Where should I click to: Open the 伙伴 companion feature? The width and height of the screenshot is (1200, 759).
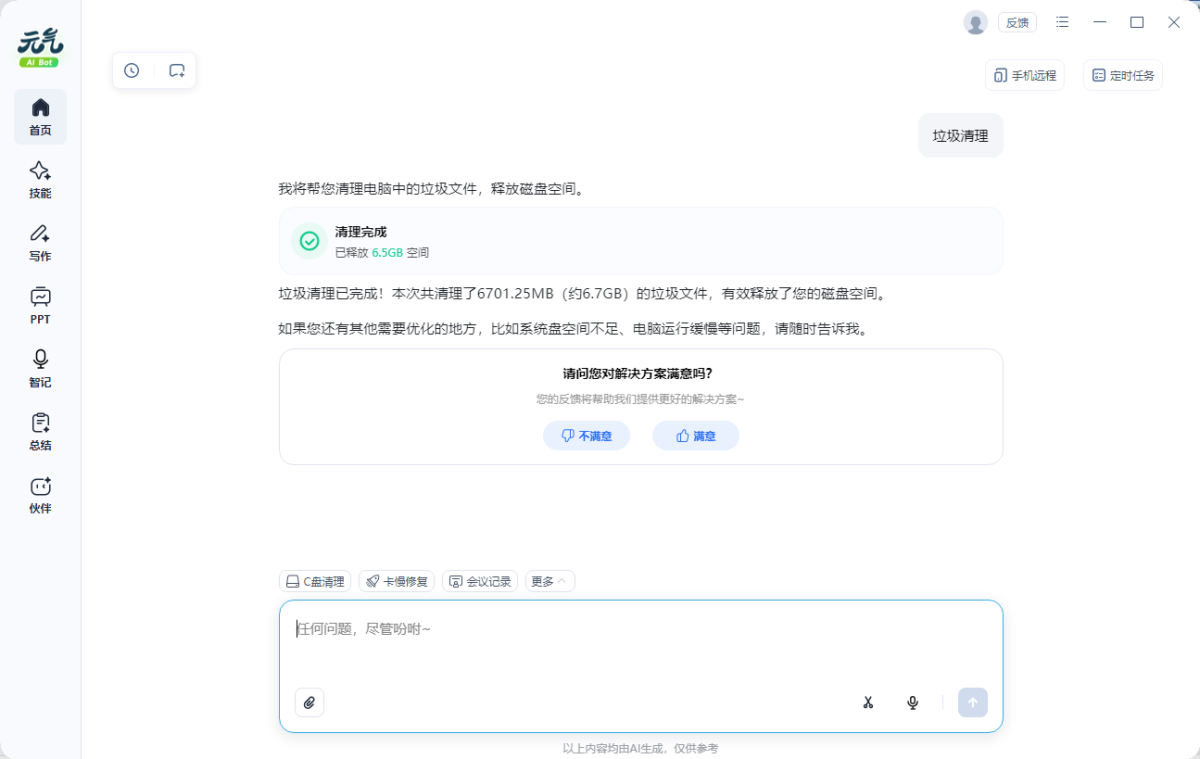[40, 494]
